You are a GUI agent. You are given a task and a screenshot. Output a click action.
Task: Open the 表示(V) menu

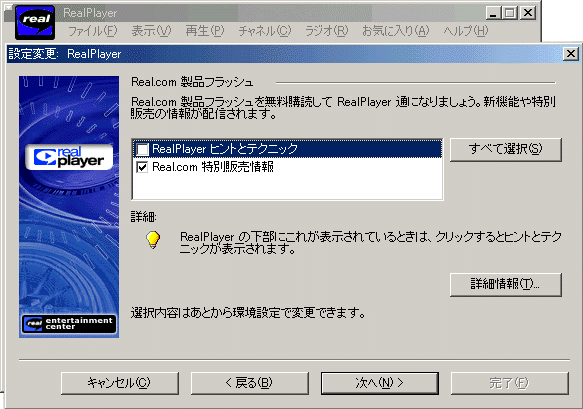[151, 31]
